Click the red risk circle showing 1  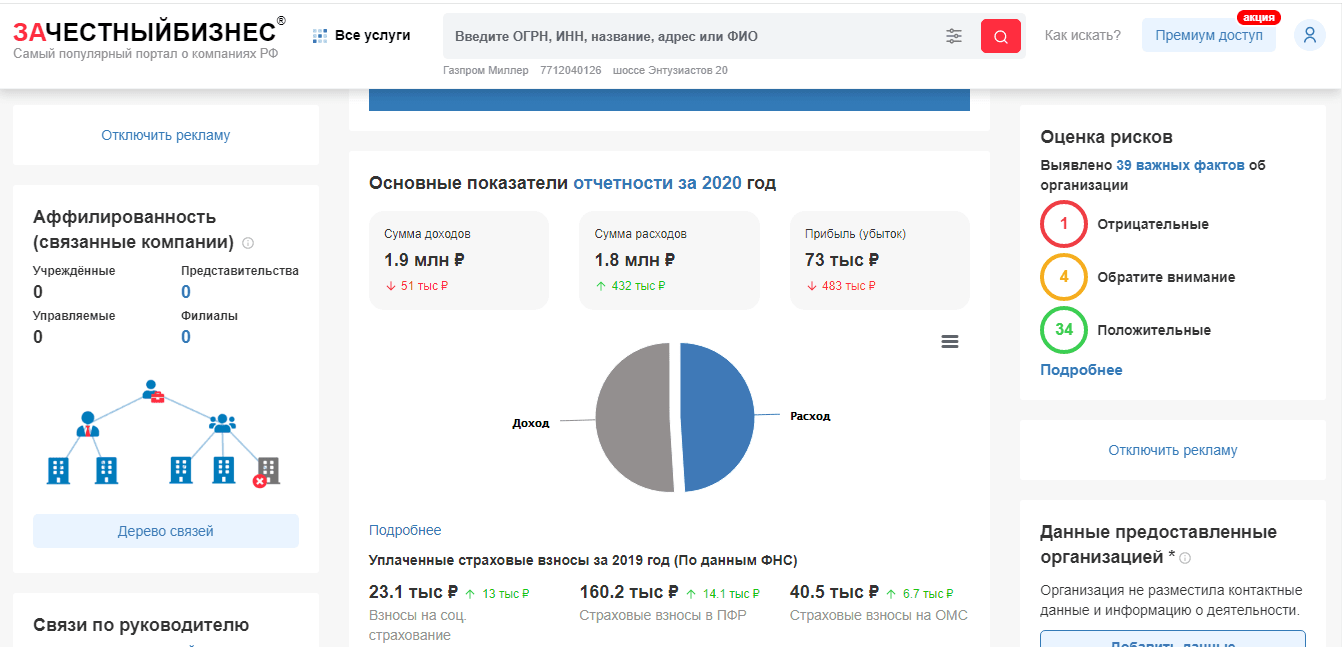coord(1063,224)
